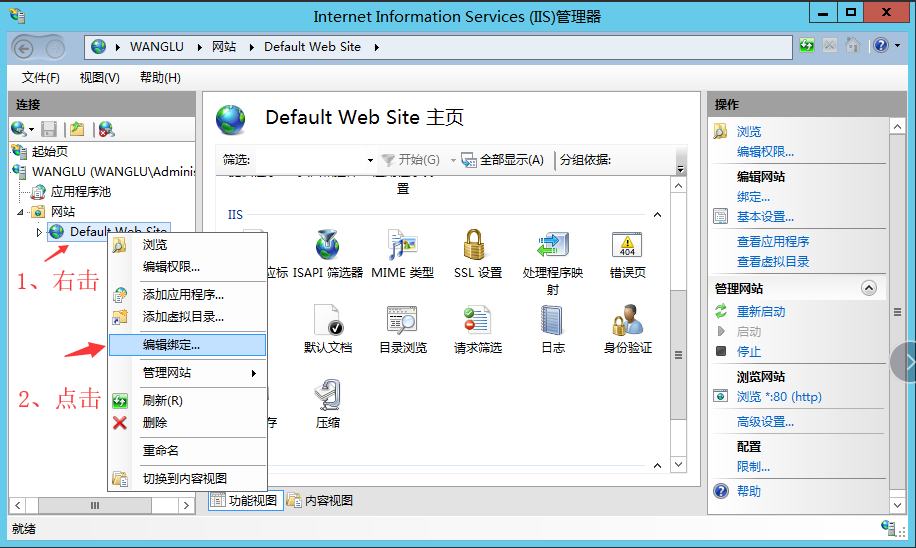Choose 编辑绑定... in context menu
This screenshot has height=548, width=916.
coord(188,345)
